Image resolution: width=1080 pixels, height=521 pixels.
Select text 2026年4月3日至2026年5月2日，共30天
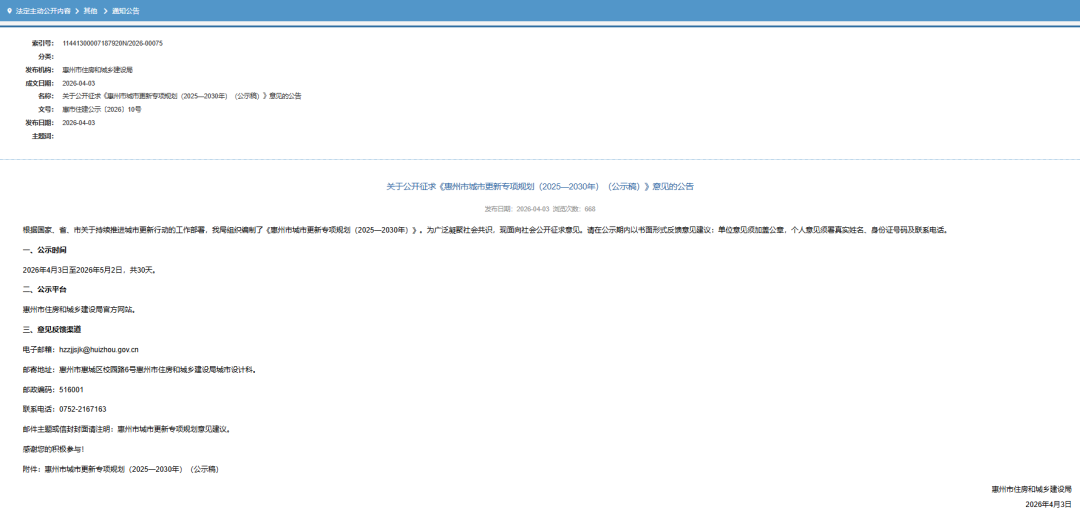pyautogui.click(x=89, y=270)
